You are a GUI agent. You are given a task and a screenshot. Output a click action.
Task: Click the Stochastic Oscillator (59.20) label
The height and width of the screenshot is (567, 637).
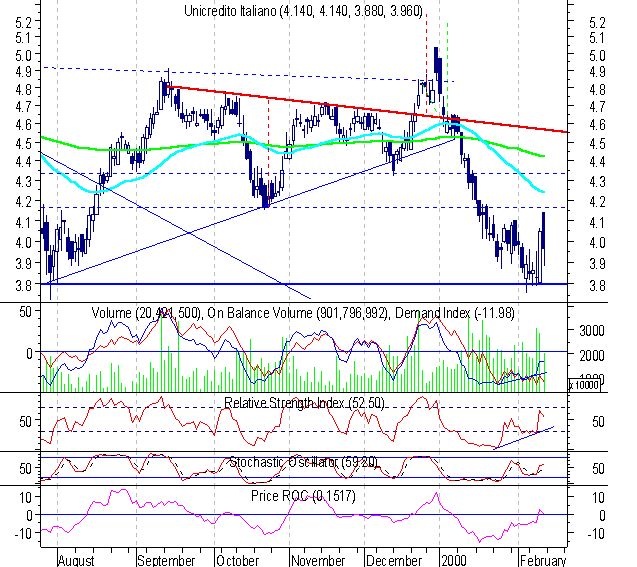[303, 462]
